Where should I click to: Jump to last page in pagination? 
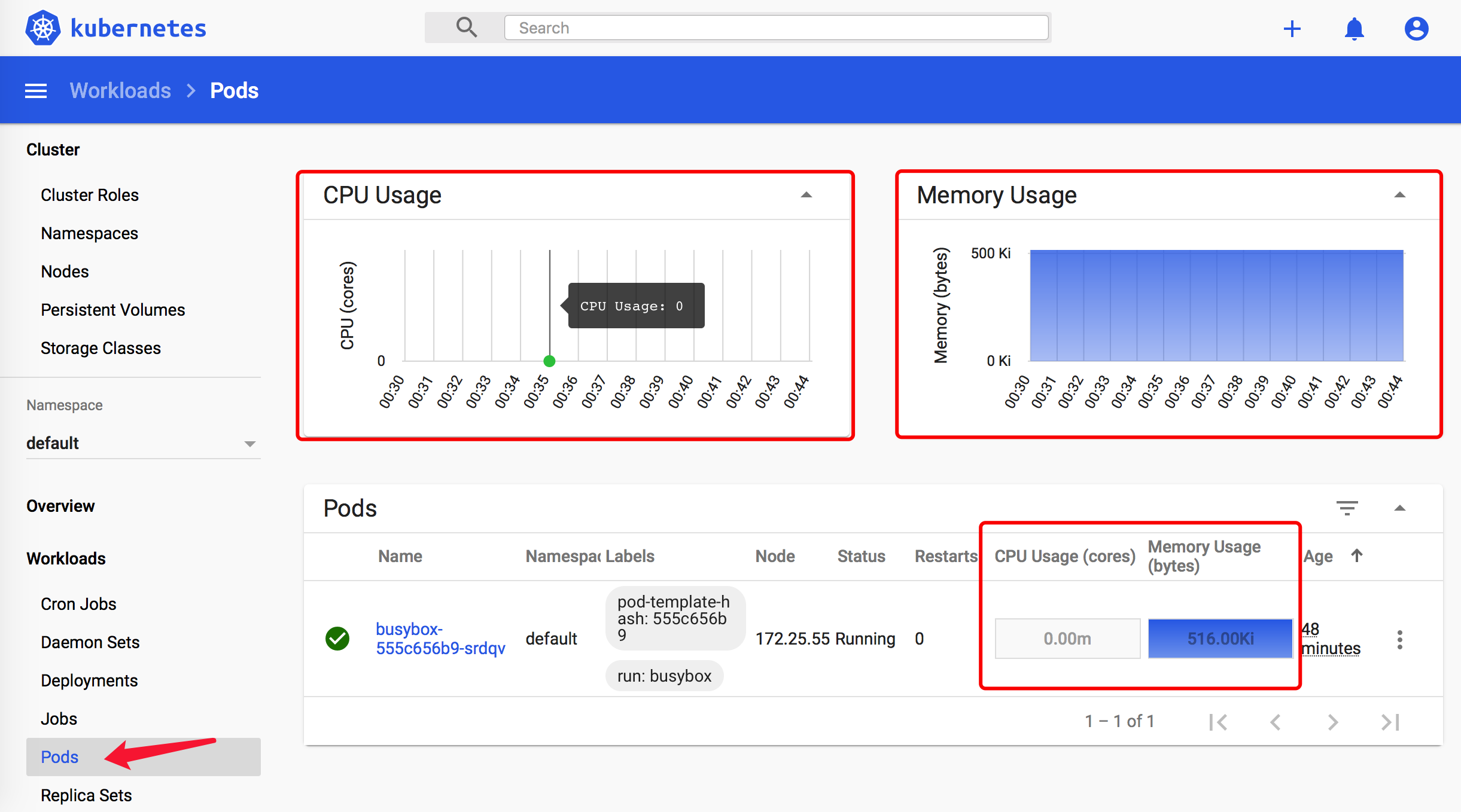1390,722
